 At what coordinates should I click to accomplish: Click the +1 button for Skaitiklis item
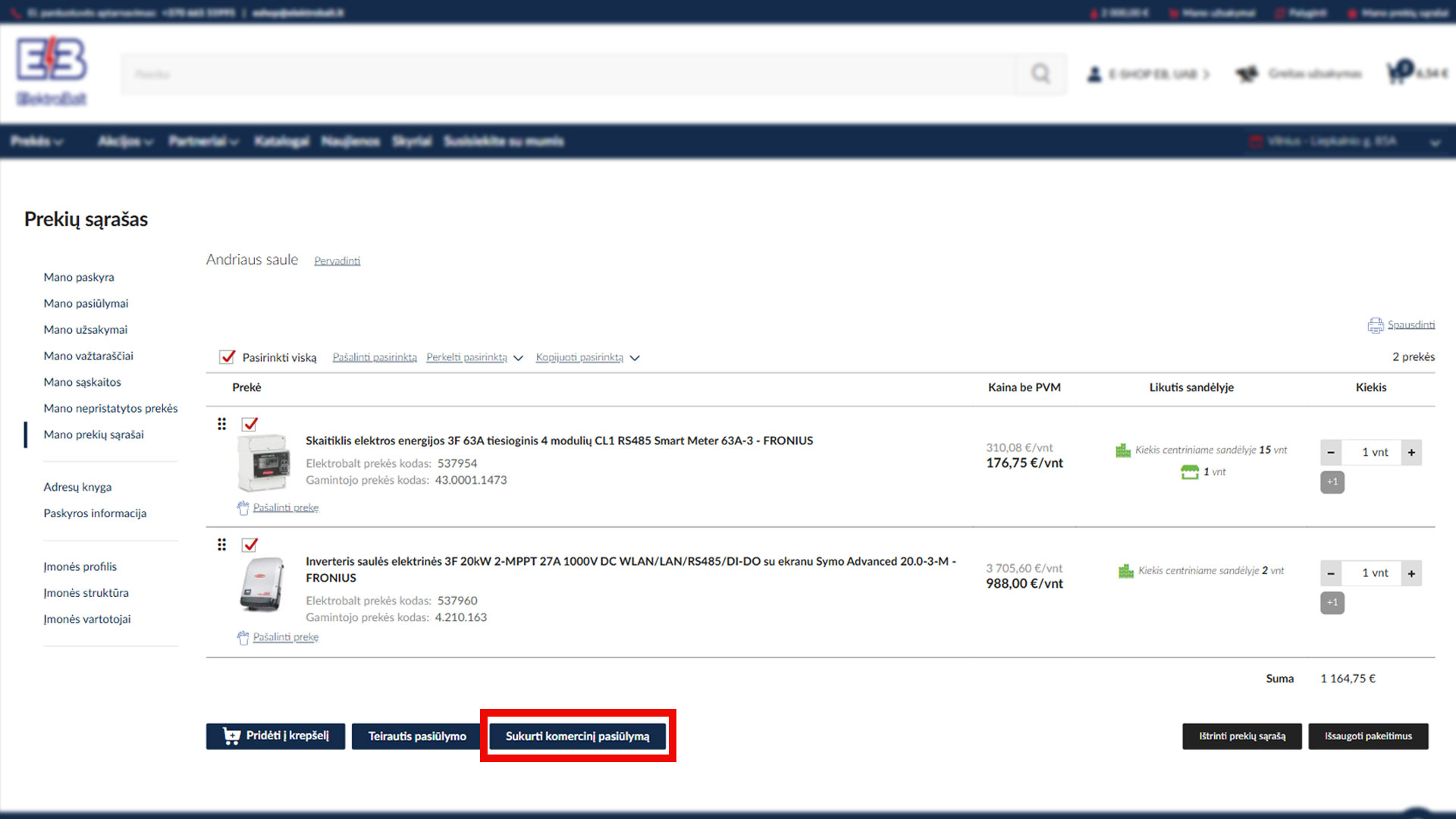[x=1332, y=482]
